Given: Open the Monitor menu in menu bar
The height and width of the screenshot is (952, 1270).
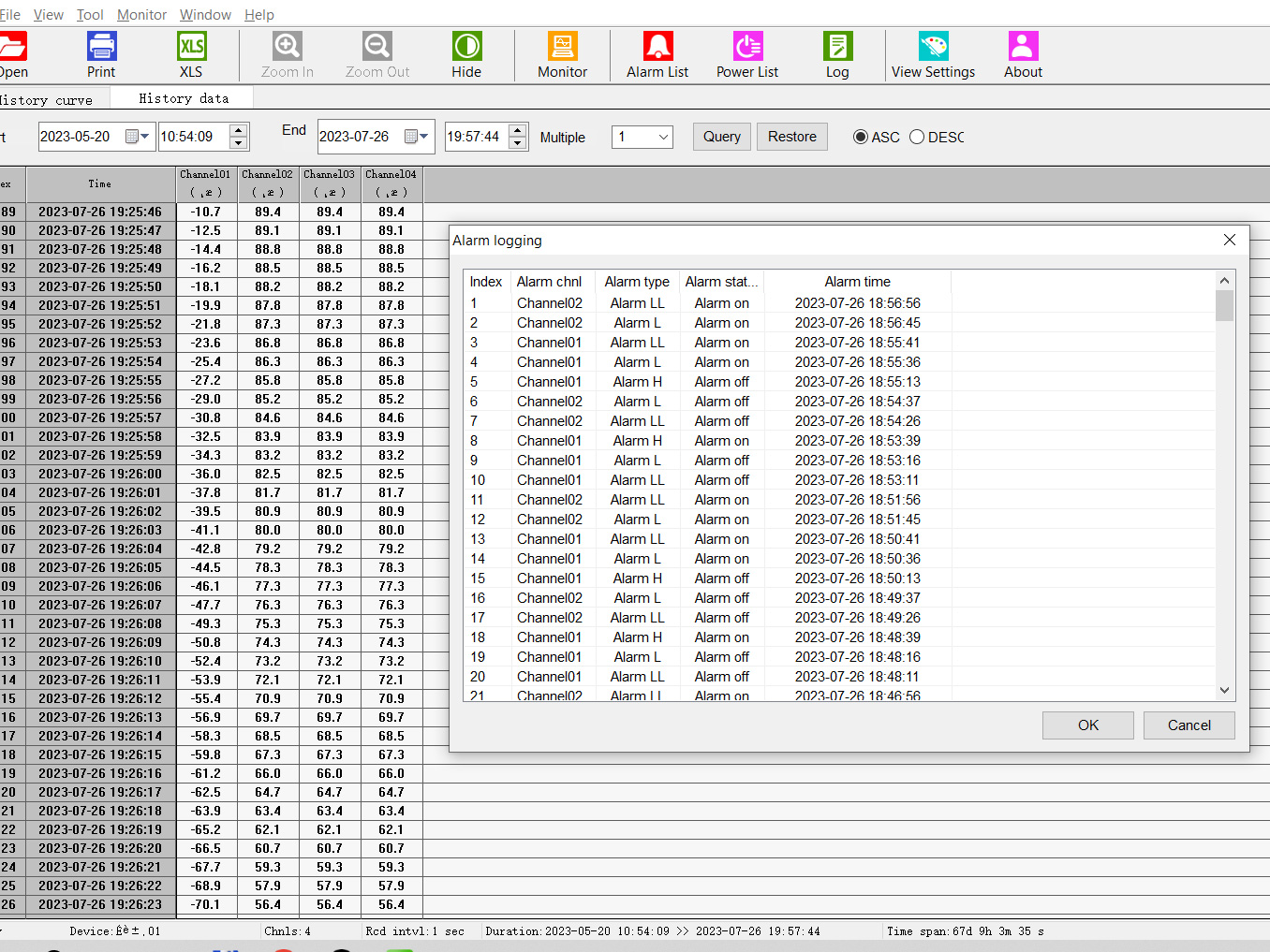Looking at the screenshot, I should pos(141,15).
